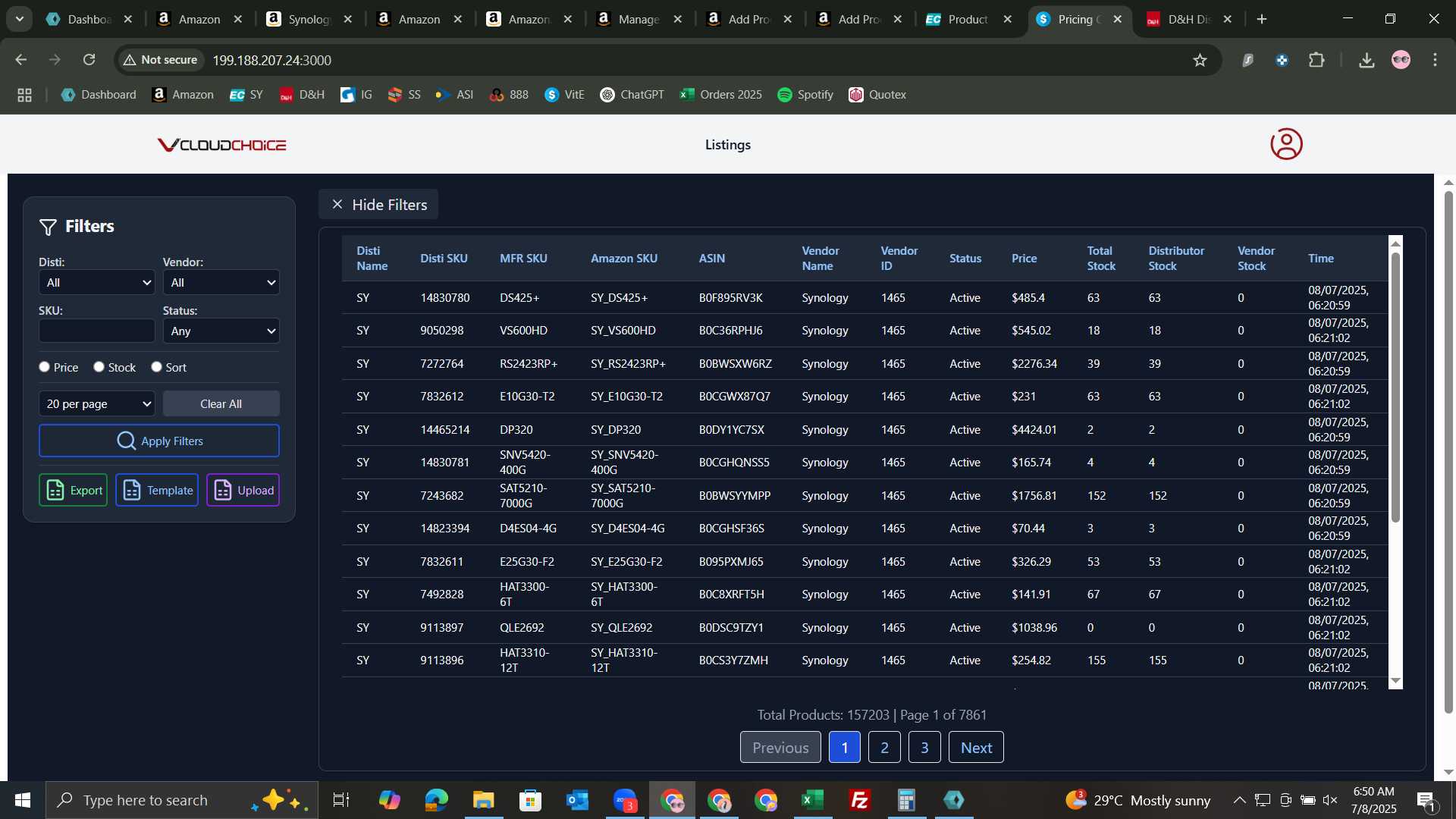Click the CloudChoice logo
Image resolution: width=1456 pixels, height=819 pixels.
pos(221,145)
